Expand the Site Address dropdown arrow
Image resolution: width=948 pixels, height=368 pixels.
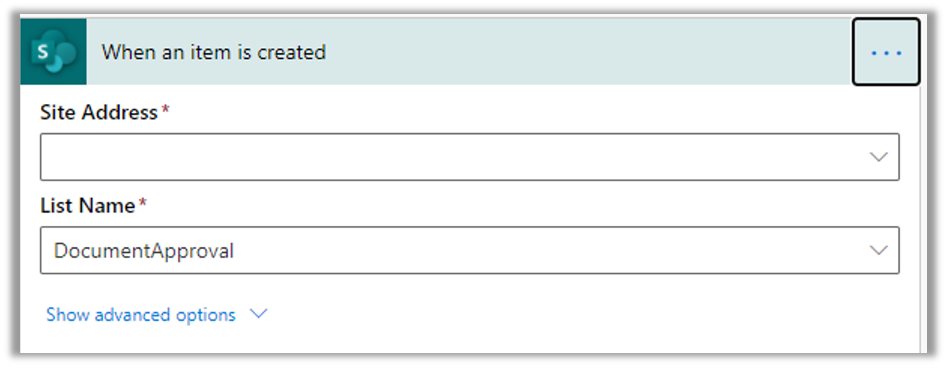point(878,157)
